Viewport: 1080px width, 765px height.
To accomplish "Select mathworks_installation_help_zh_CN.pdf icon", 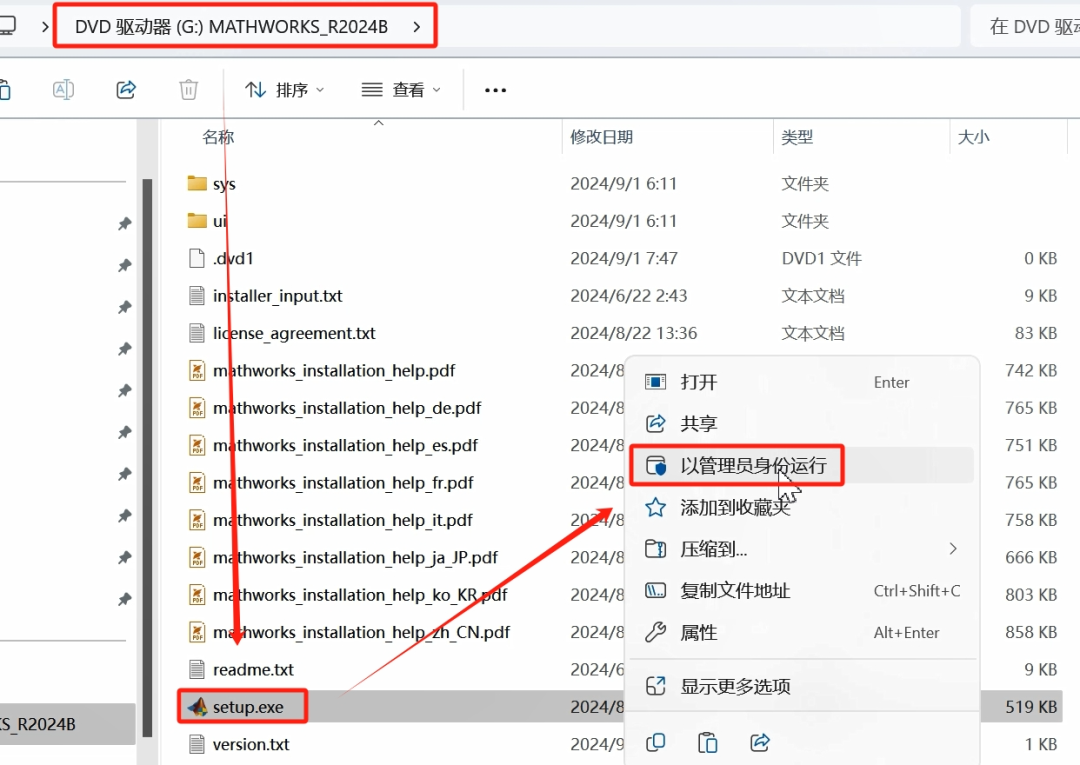I will tap(197, 631).
